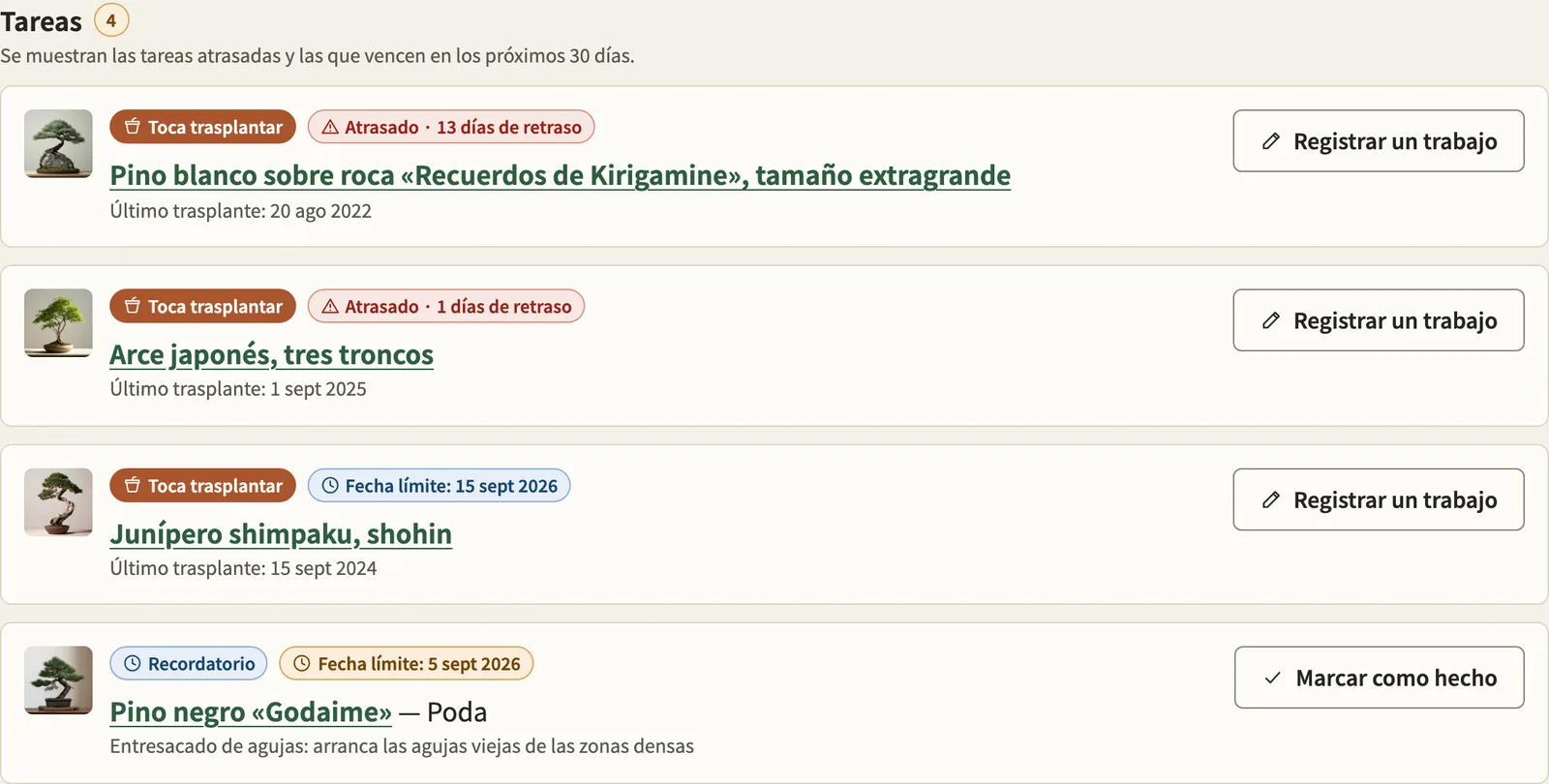Open the Pino blanco sobre roca «Recuerdos de Kirigamine» link

pyautogui.click(x=560, y=175)
